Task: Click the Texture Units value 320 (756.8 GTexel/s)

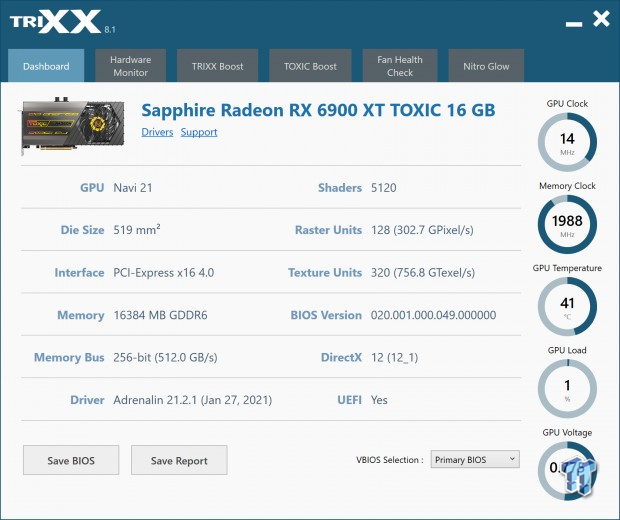Action: 423,272
